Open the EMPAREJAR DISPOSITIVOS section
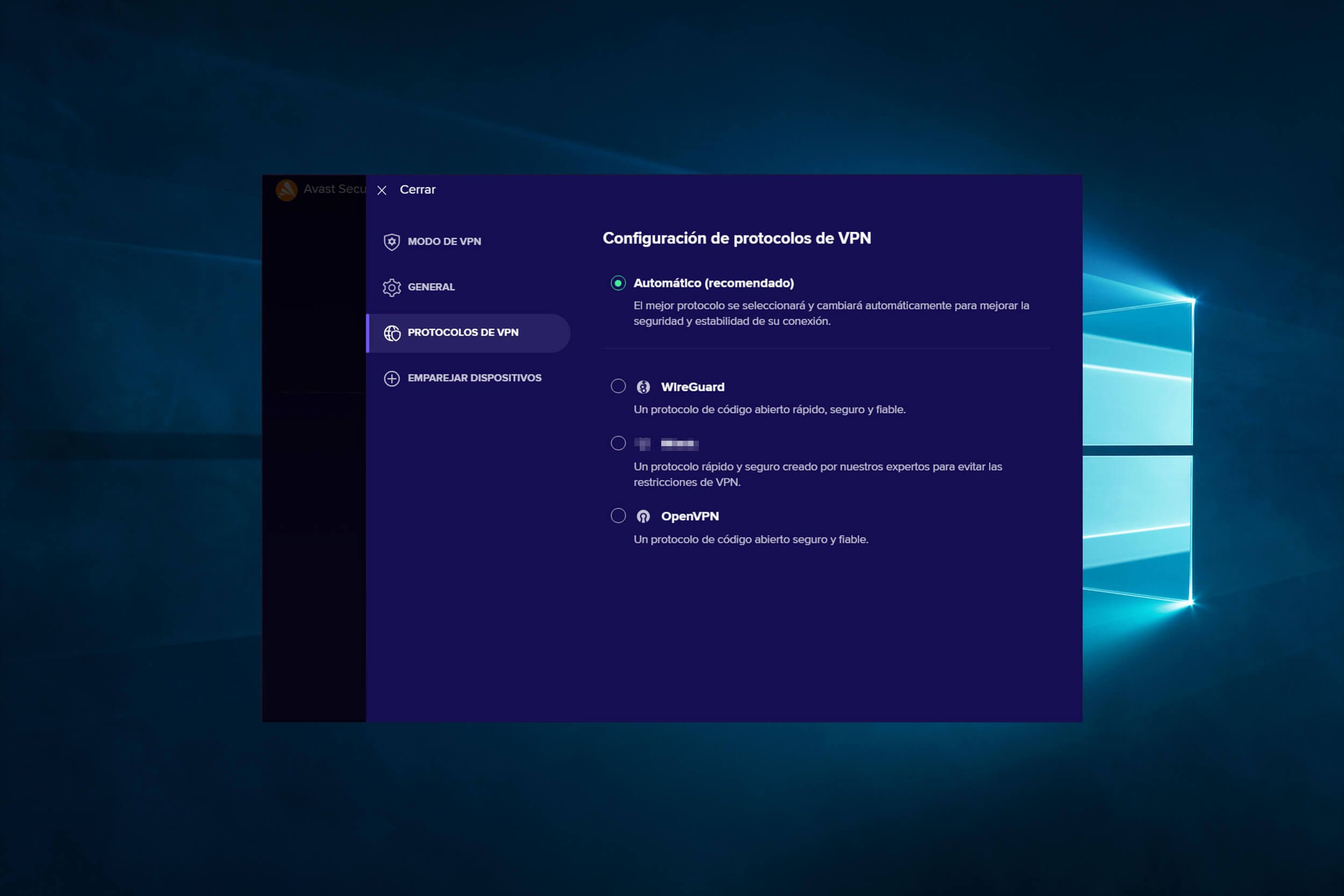 click(x=474, y=378)
